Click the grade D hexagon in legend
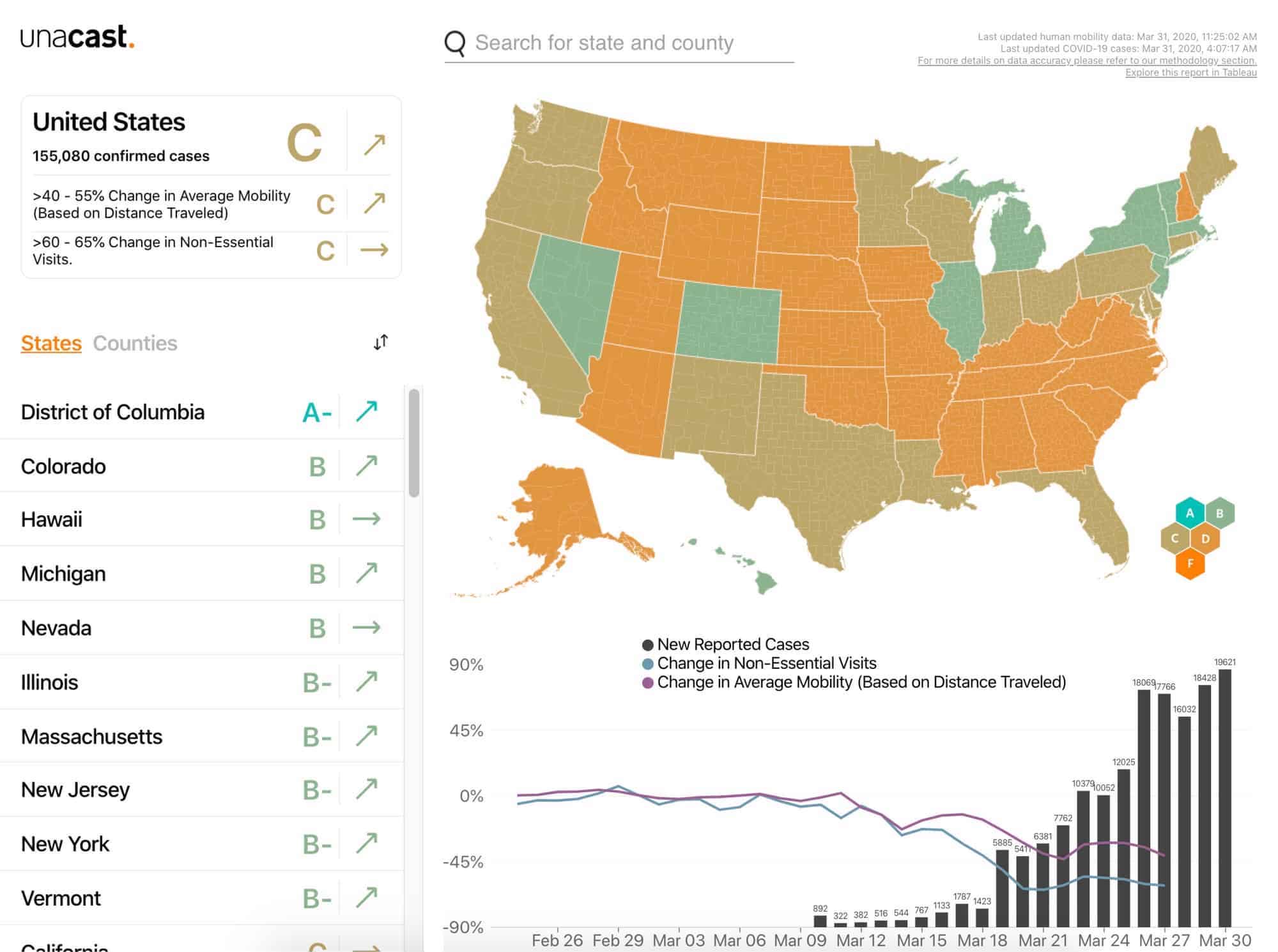 1205,539
